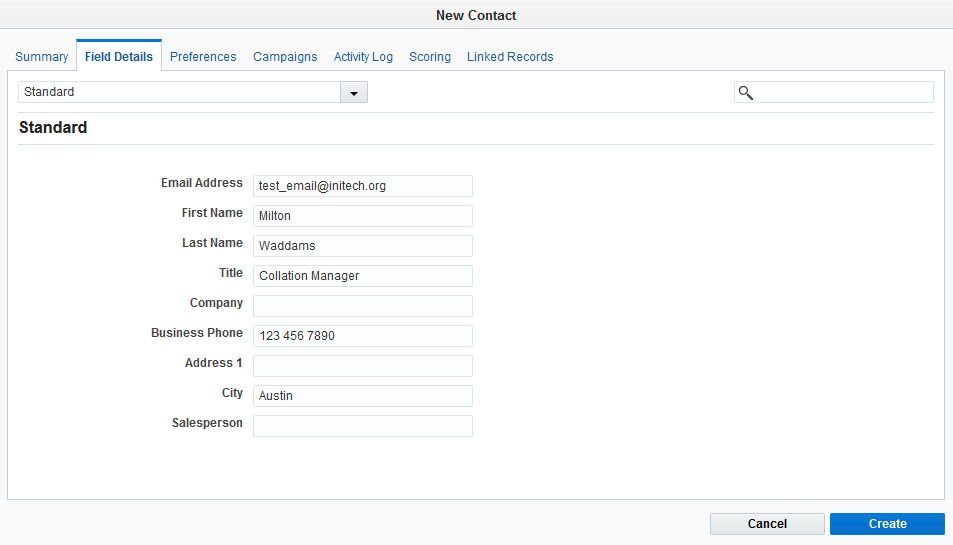This screenshot has height=545, width=953.
Task: Switch to Linked Records tab
Action: point(510,57)
